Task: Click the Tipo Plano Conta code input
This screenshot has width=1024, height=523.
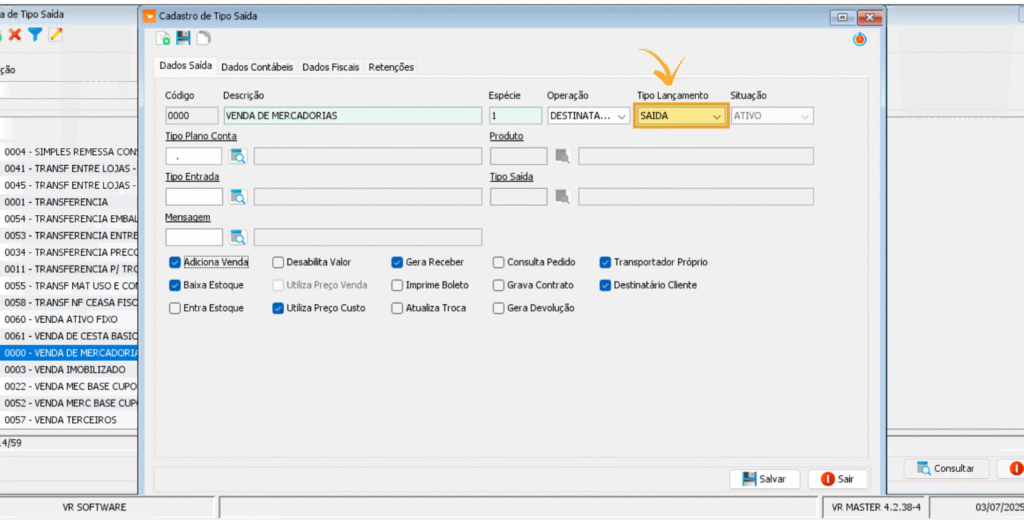Action: 194,156
